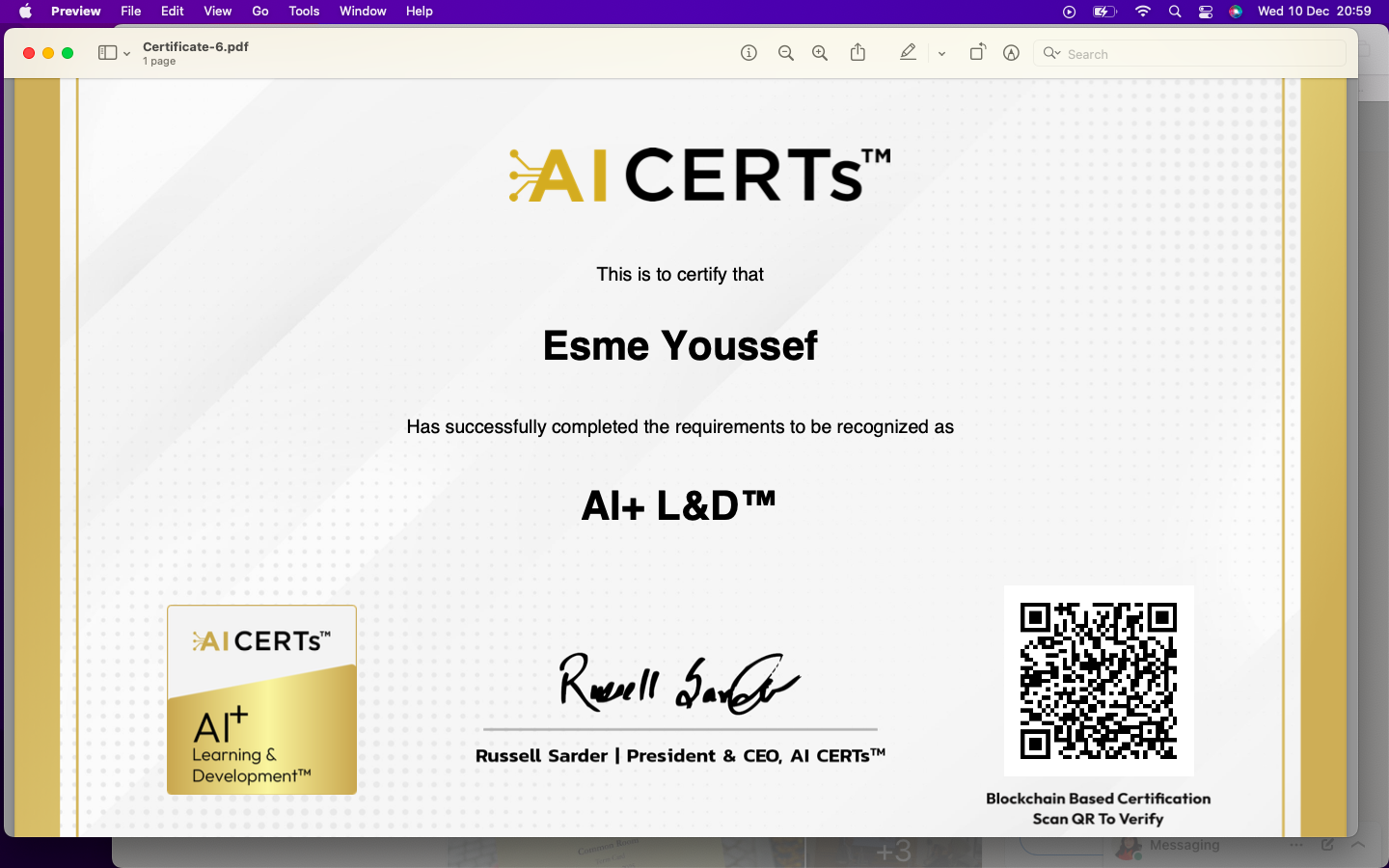This screenshot has width=1389, height=868.
Task: Zoom in on the certificate
Action: [820, 53]
